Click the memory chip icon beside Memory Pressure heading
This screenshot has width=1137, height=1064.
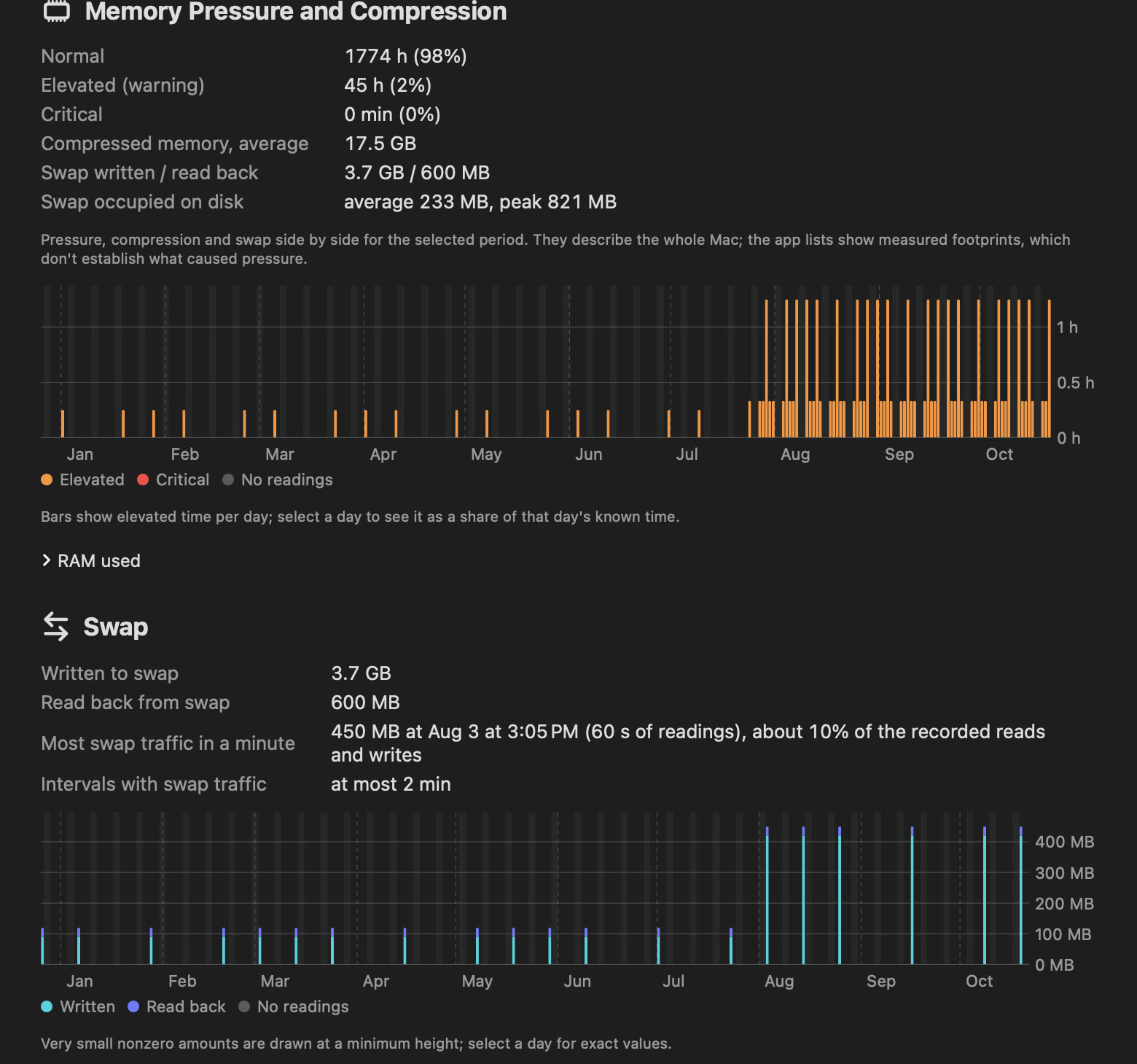(x=57, y=11)
